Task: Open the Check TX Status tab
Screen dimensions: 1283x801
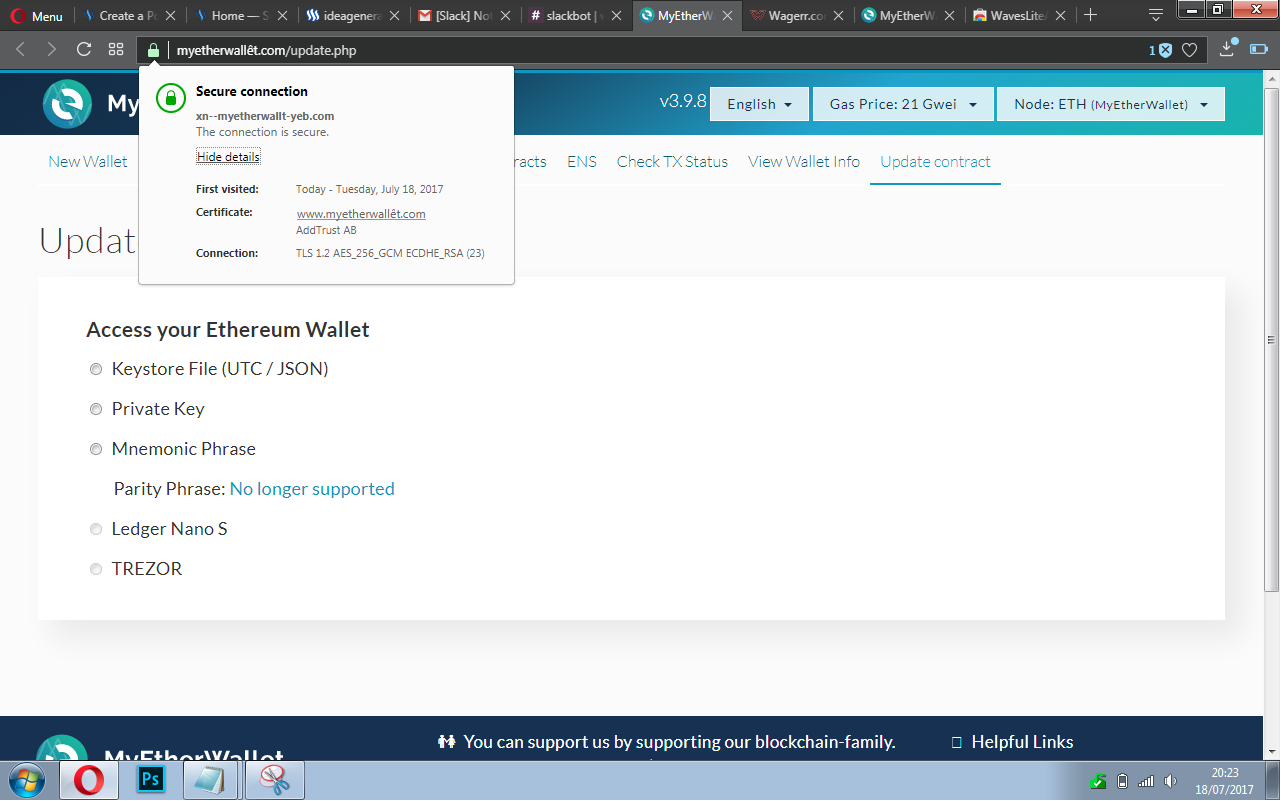Action: [672, 162]
